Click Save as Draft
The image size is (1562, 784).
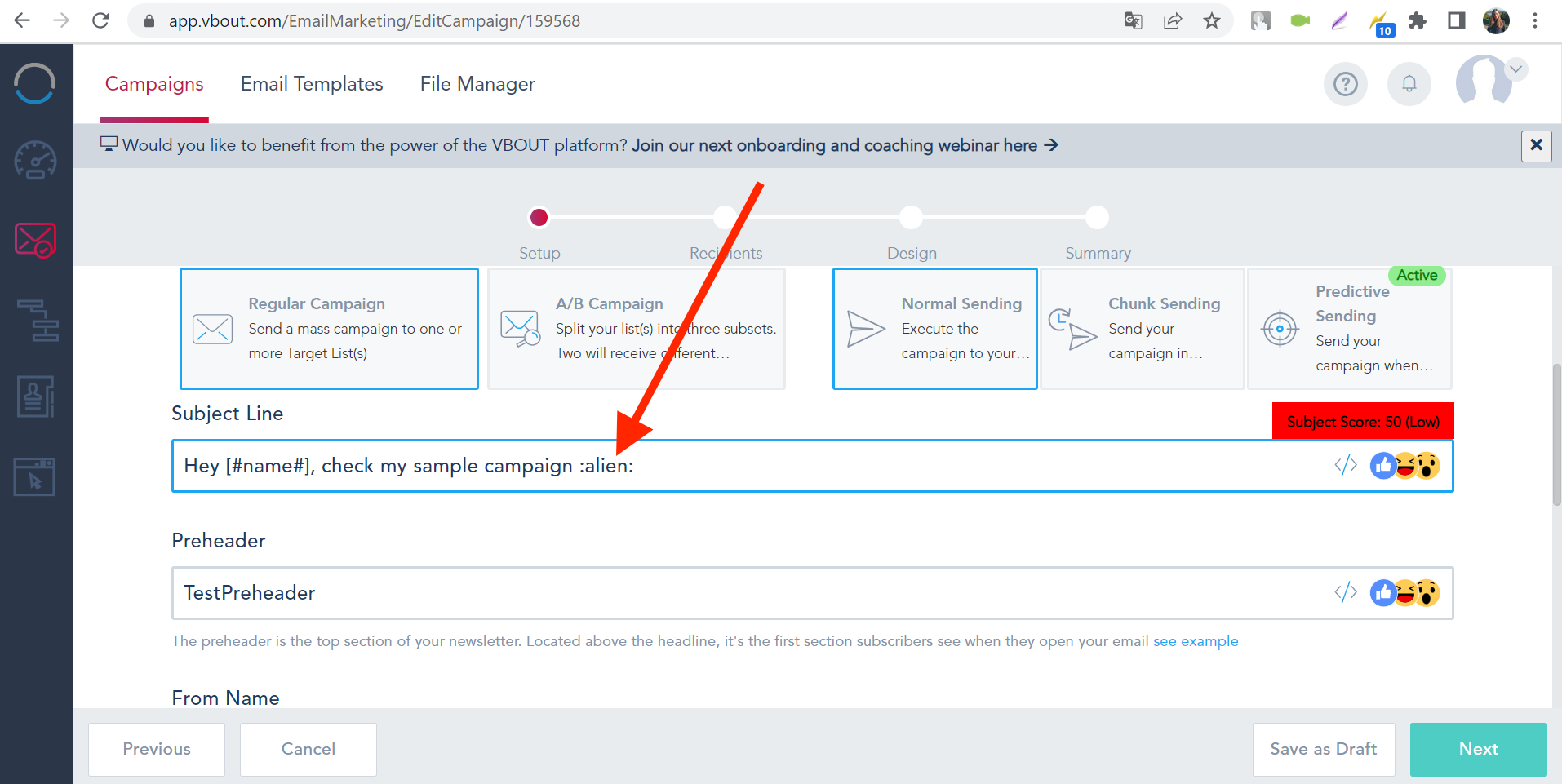1323,749
